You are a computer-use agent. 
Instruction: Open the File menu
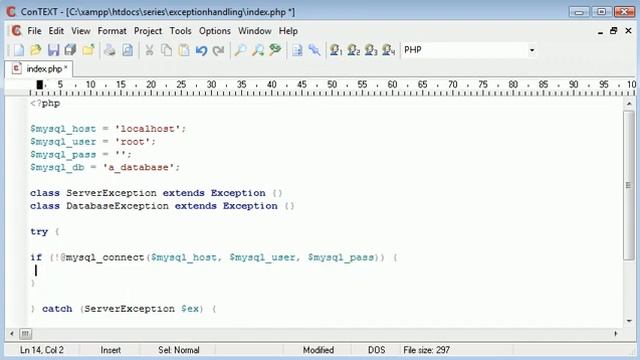[34, 31]
